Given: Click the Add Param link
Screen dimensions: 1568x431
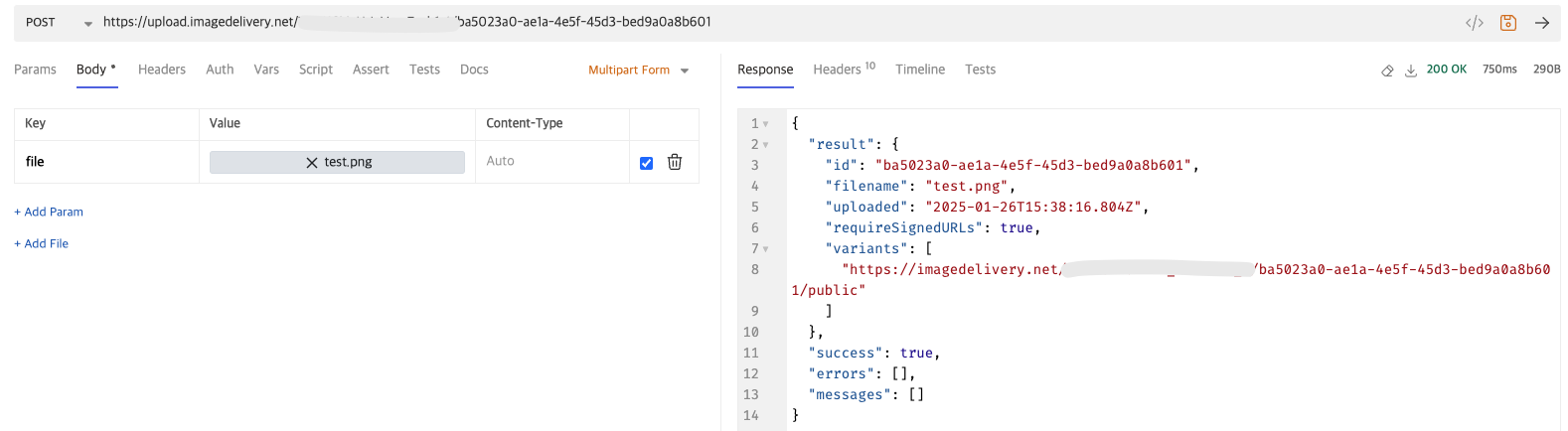Looking at the screenshot, I should [49, 212].
